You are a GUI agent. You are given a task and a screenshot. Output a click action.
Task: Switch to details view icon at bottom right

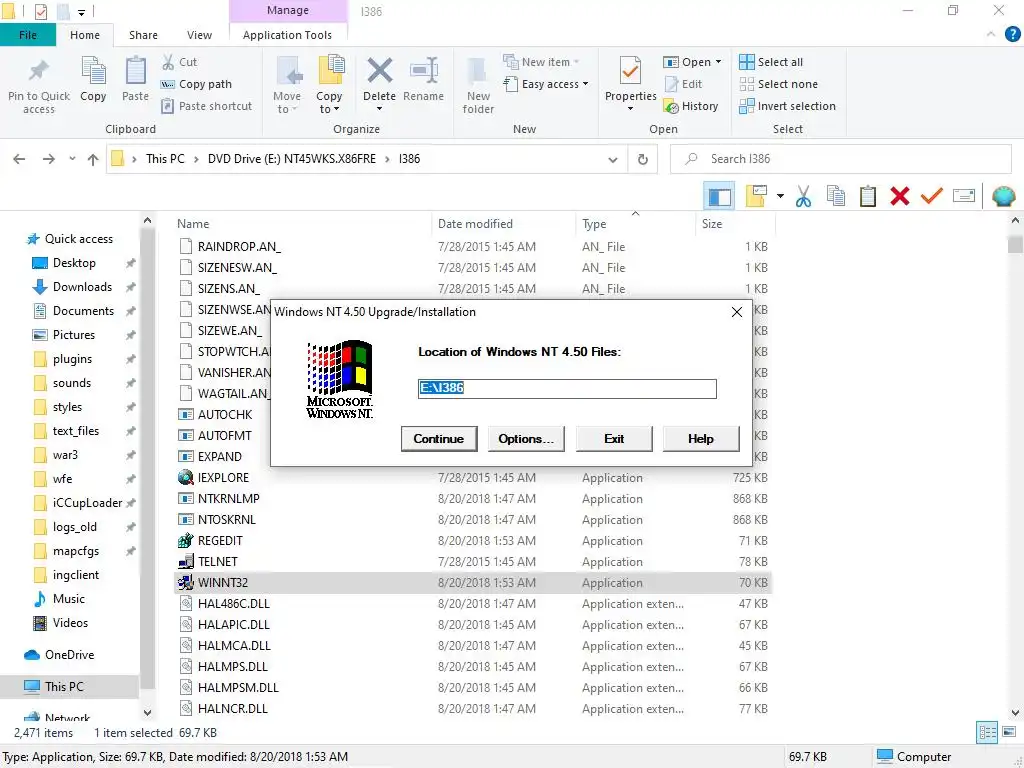coord(986,732)
